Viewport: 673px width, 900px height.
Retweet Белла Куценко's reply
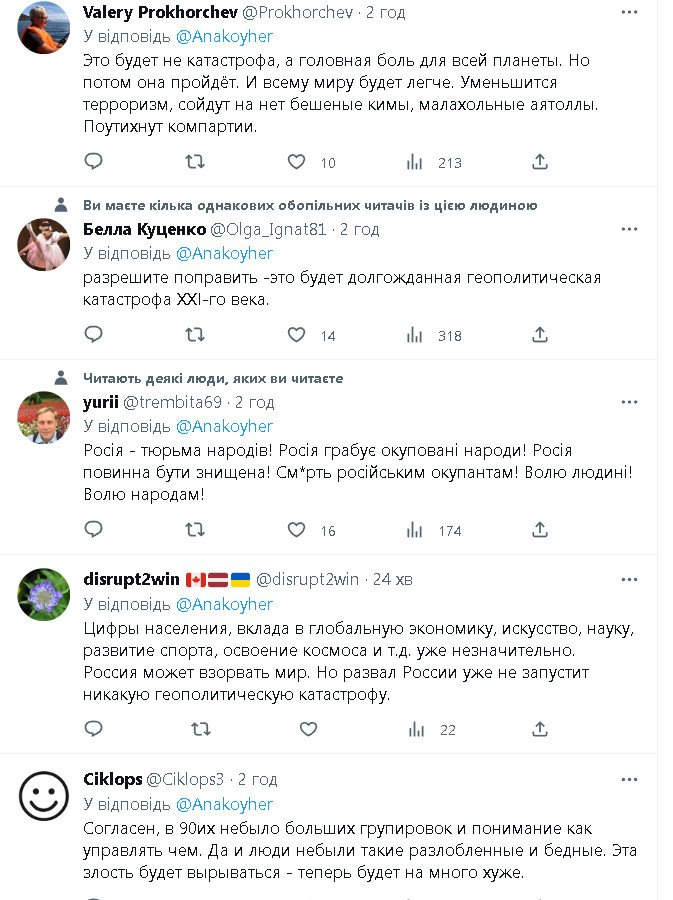tap(195, 335)
